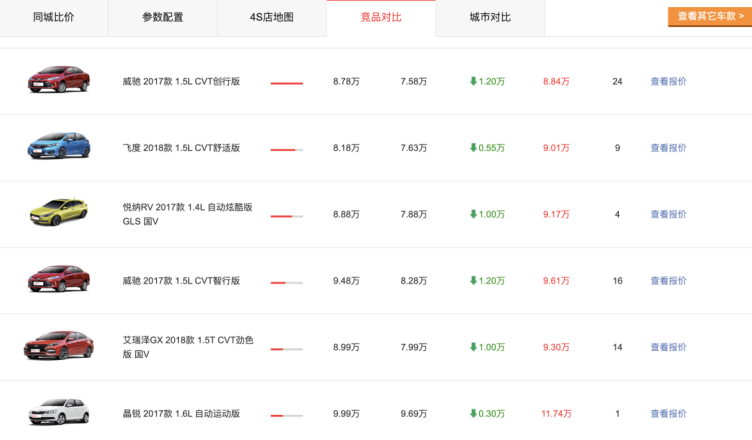
Task: Click dealer count 14 in 艾瑞泽GX row
Action: [617, 347]
